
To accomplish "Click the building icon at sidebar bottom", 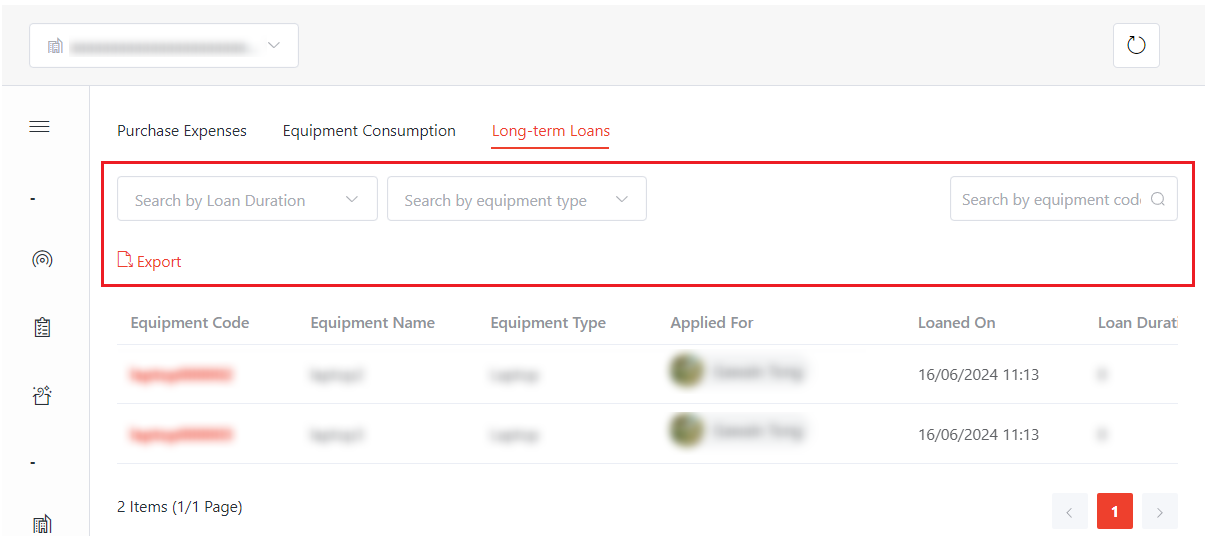I will [42, 524].
